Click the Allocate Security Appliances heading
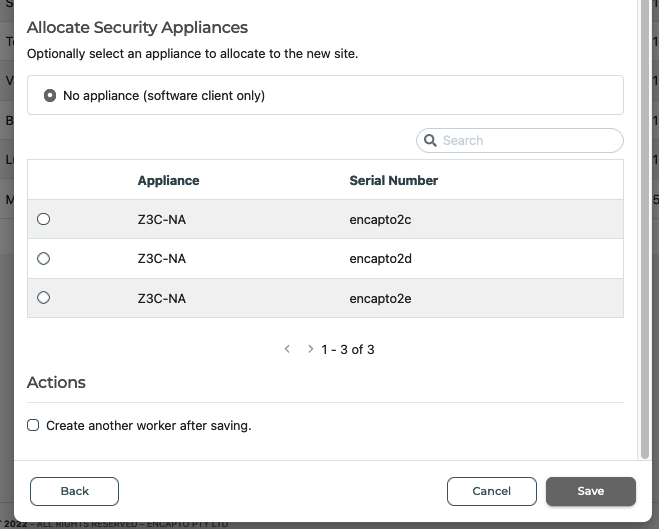This screenshot has height=529, width=659. click(x=137, y=27)
